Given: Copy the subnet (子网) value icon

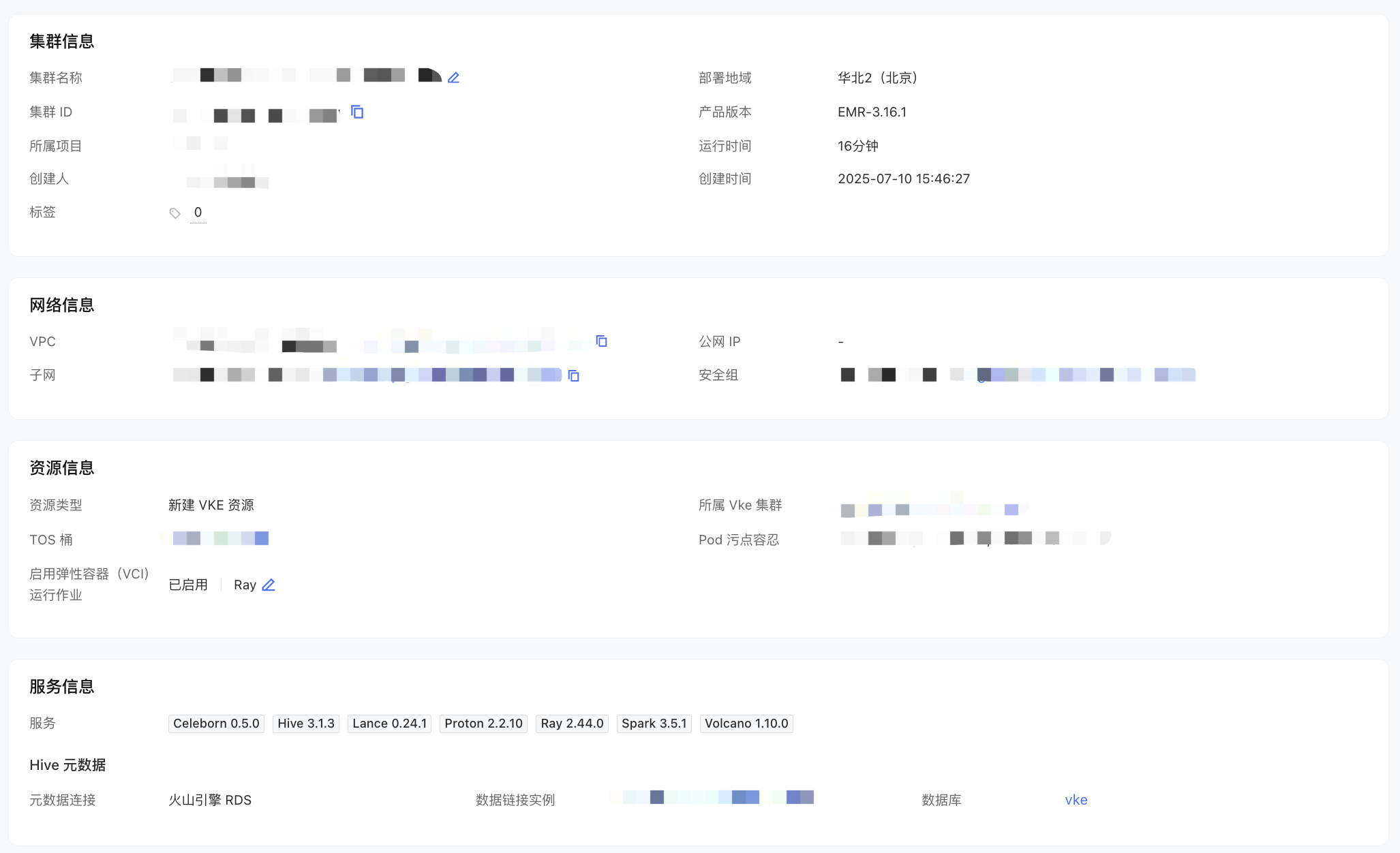Looking at the screenshot, I should click(574, 375).
